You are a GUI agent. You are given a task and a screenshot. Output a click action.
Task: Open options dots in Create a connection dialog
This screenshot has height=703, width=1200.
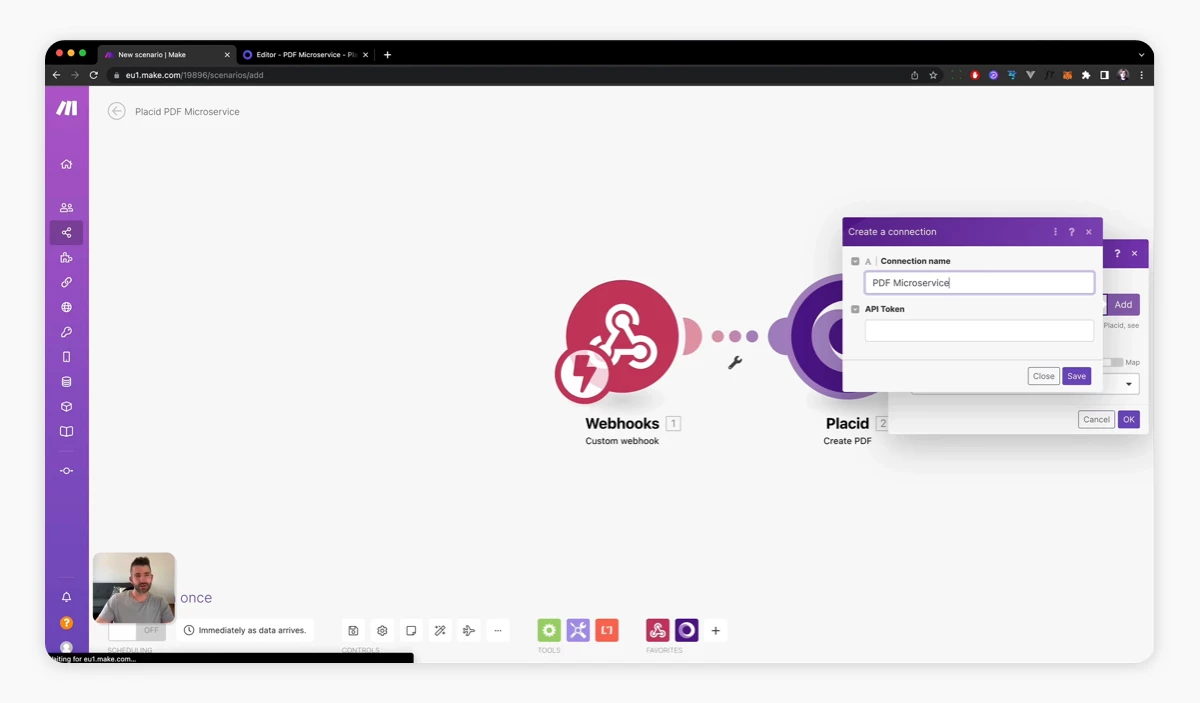point(1055,232)
